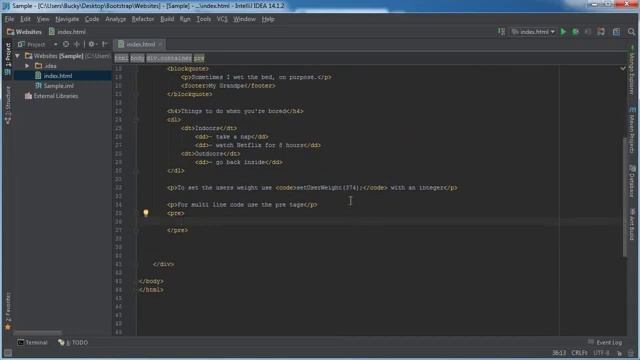
Task: Click the VCS update project icon
Action: pos(601,31)
